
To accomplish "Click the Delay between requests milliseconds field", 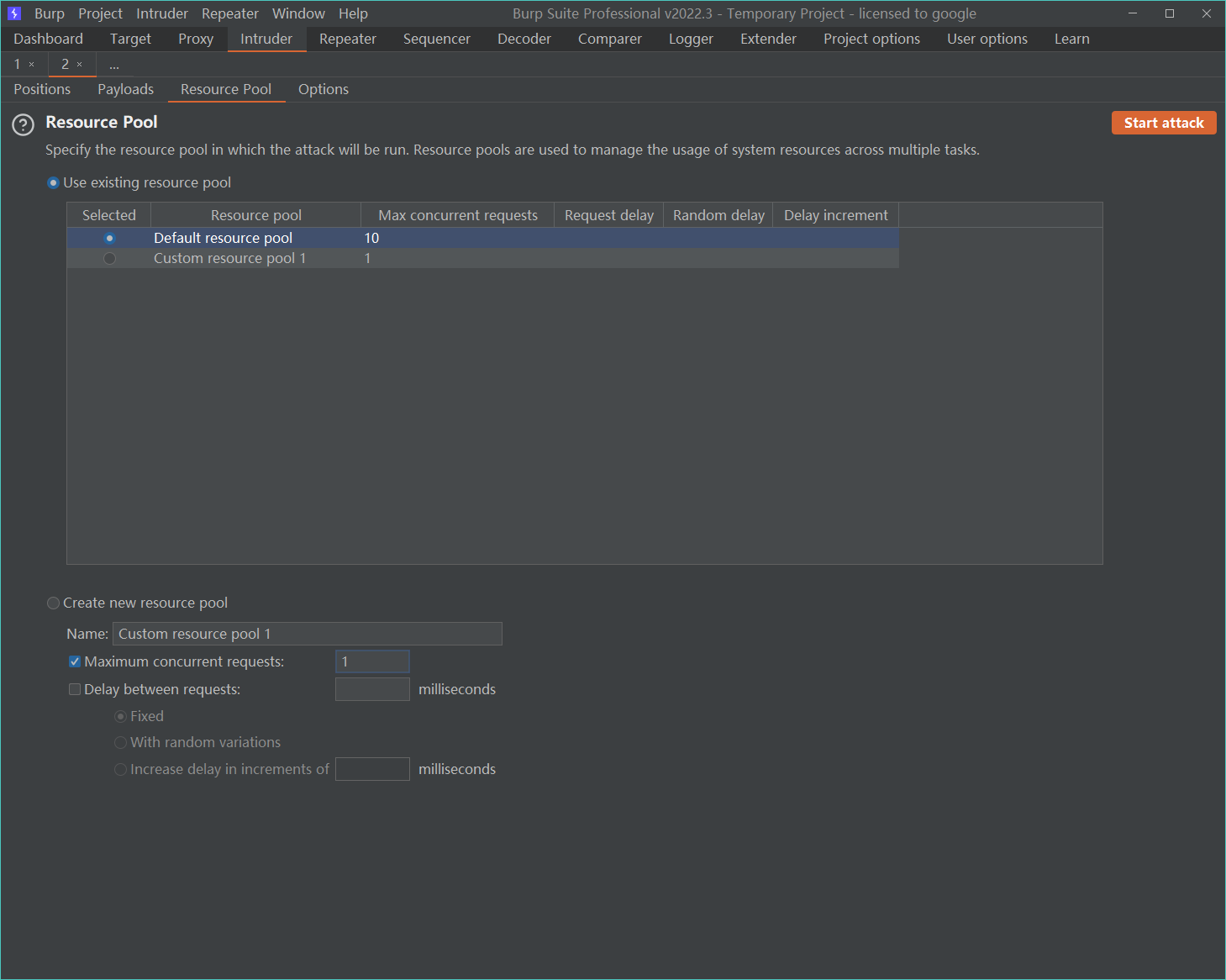I will 372,689.
